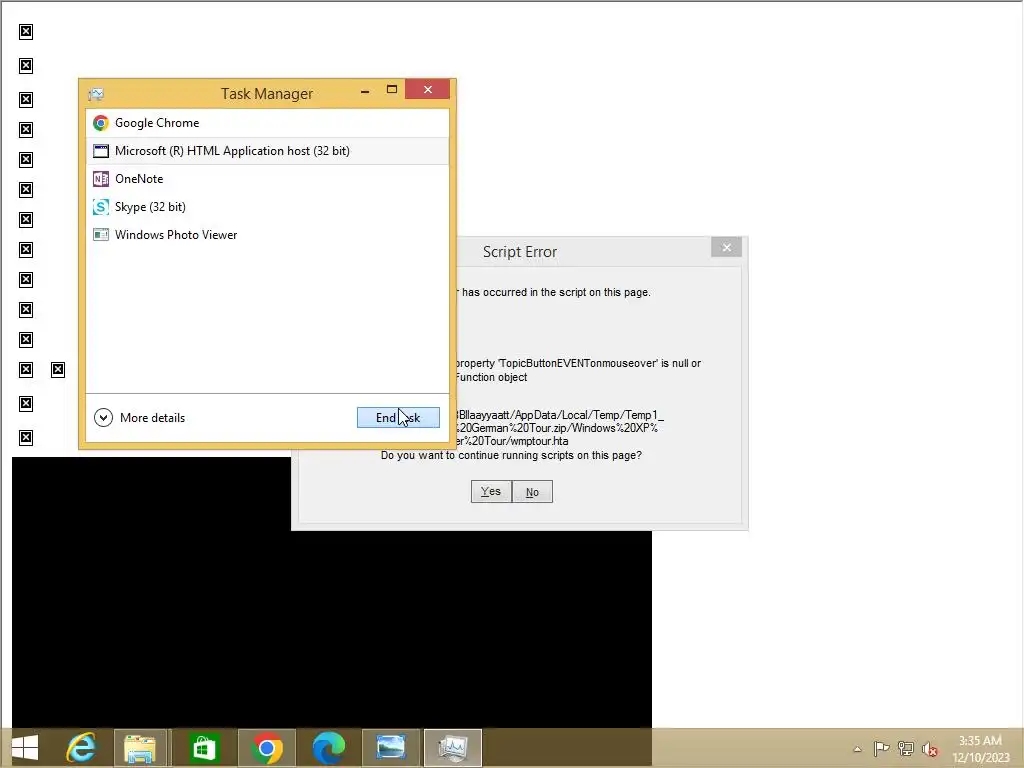This screenshot has height=768, width=1024.
Task: Select the Skype (32 bit) row
Action: (267, 207)
